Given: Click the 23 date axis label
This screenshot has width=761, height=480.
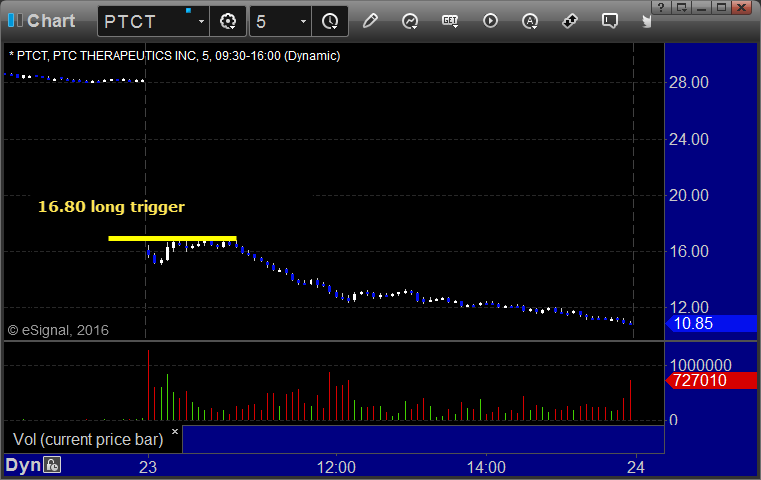Looking at the screenshot, I should pyautogui.click(x=148, y=467).
